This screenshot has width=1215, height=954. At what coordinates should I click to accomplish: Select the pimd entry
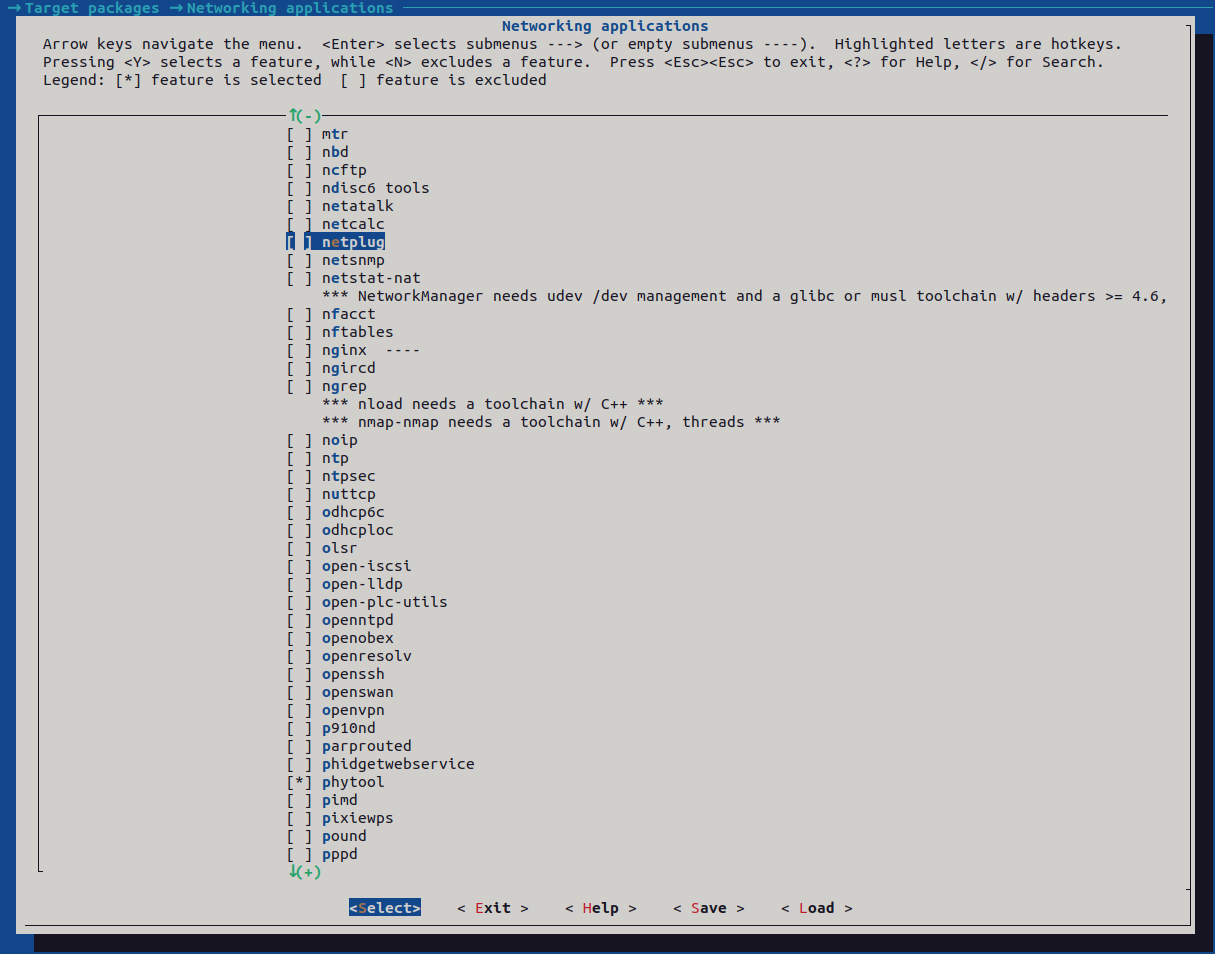(x=339, y=800)
